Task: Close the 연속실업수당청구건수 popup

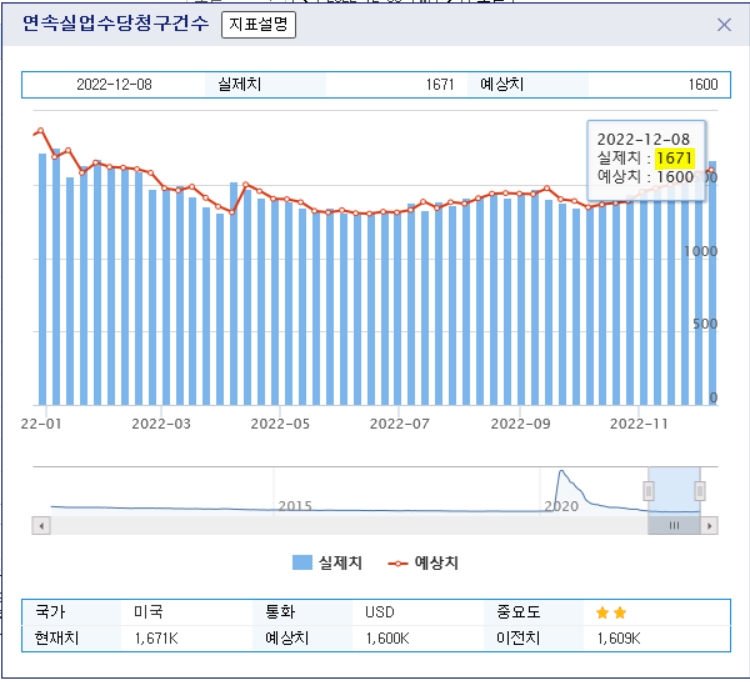Action: 724,25
